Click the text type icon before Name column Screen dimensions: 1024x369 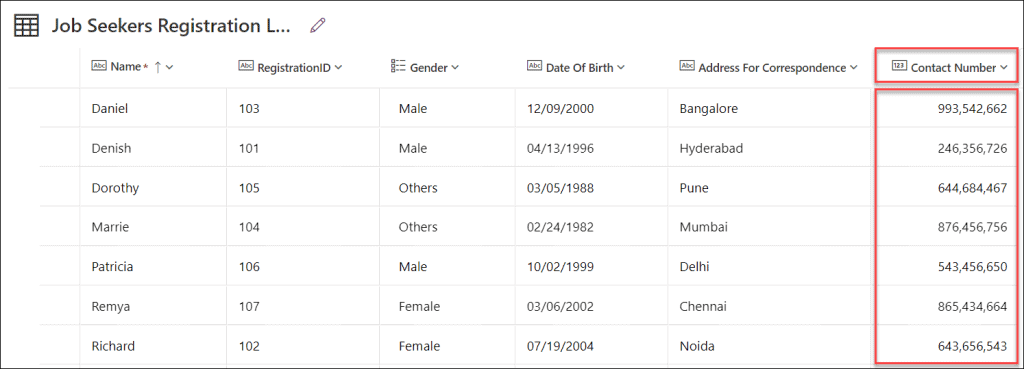99,66
